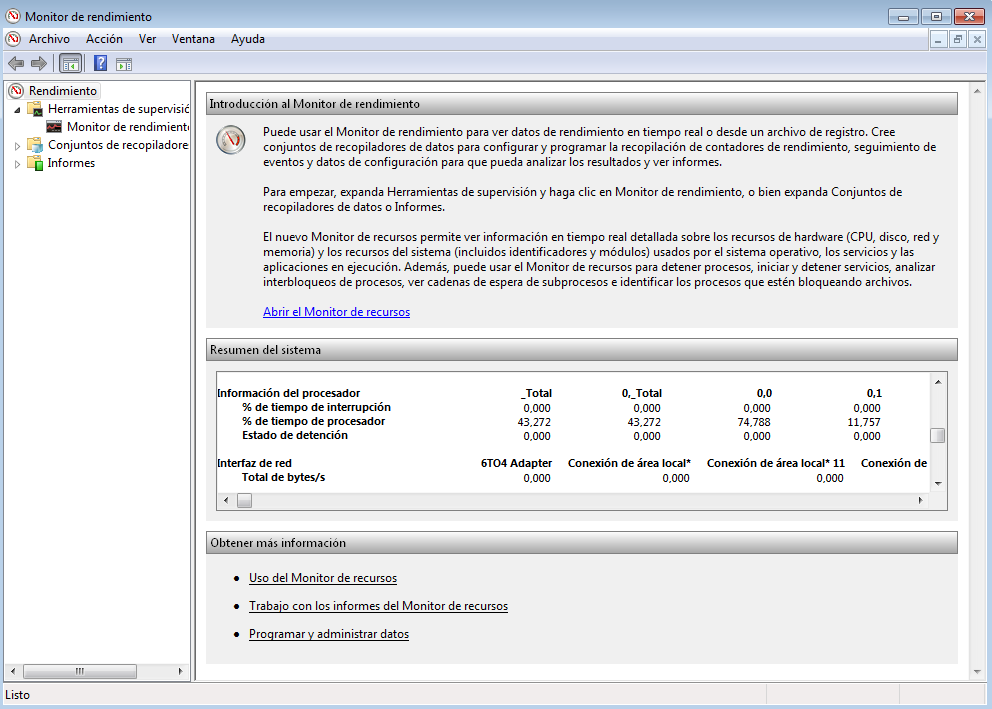
Task: Open Trabajo con los informes link
Action: pos(378,606)
